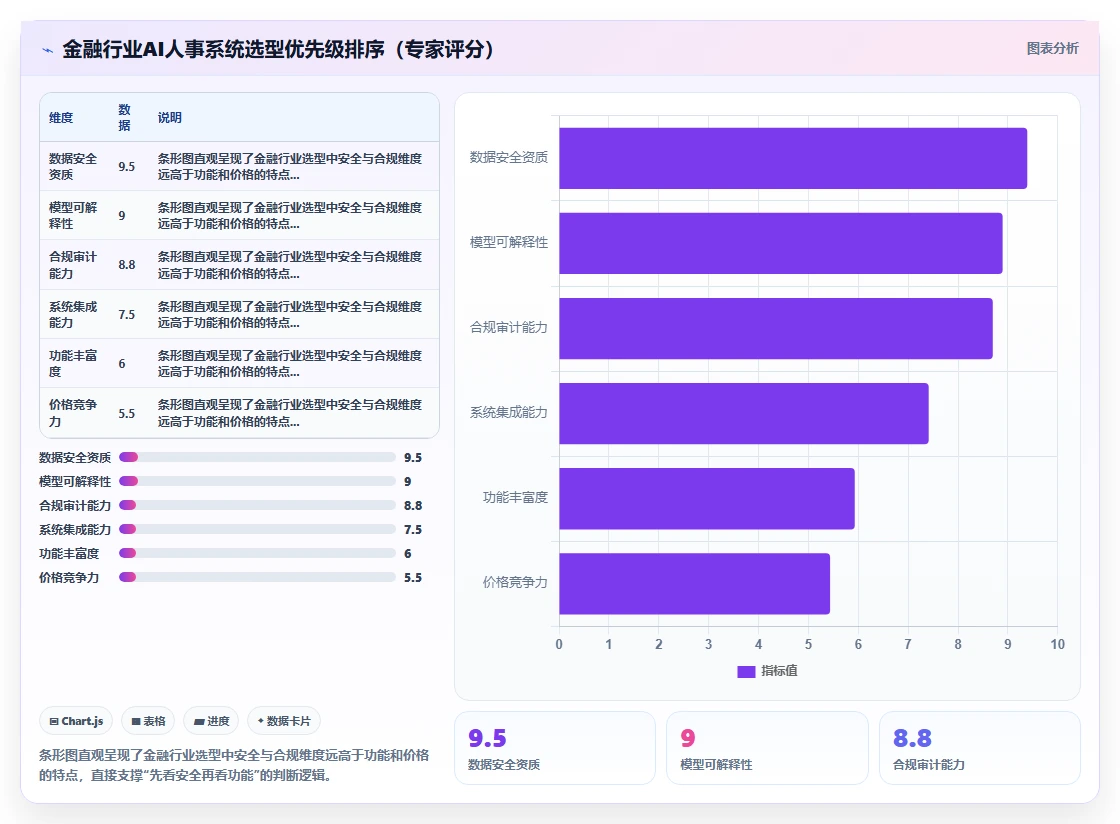The image size is (1120, 824).
Task: Click the 9.5 value in the table
Action: [x=126, y=166]
